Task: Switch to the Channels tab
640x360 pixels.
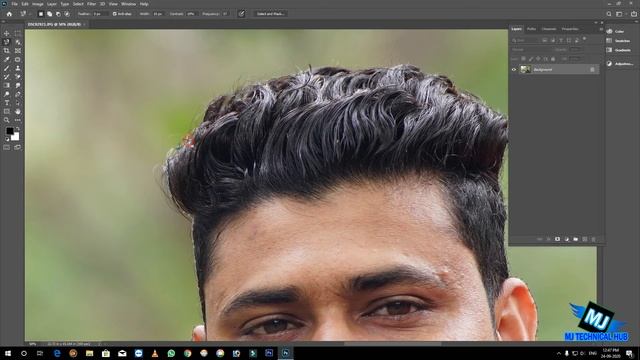Action: click(549, 29)
